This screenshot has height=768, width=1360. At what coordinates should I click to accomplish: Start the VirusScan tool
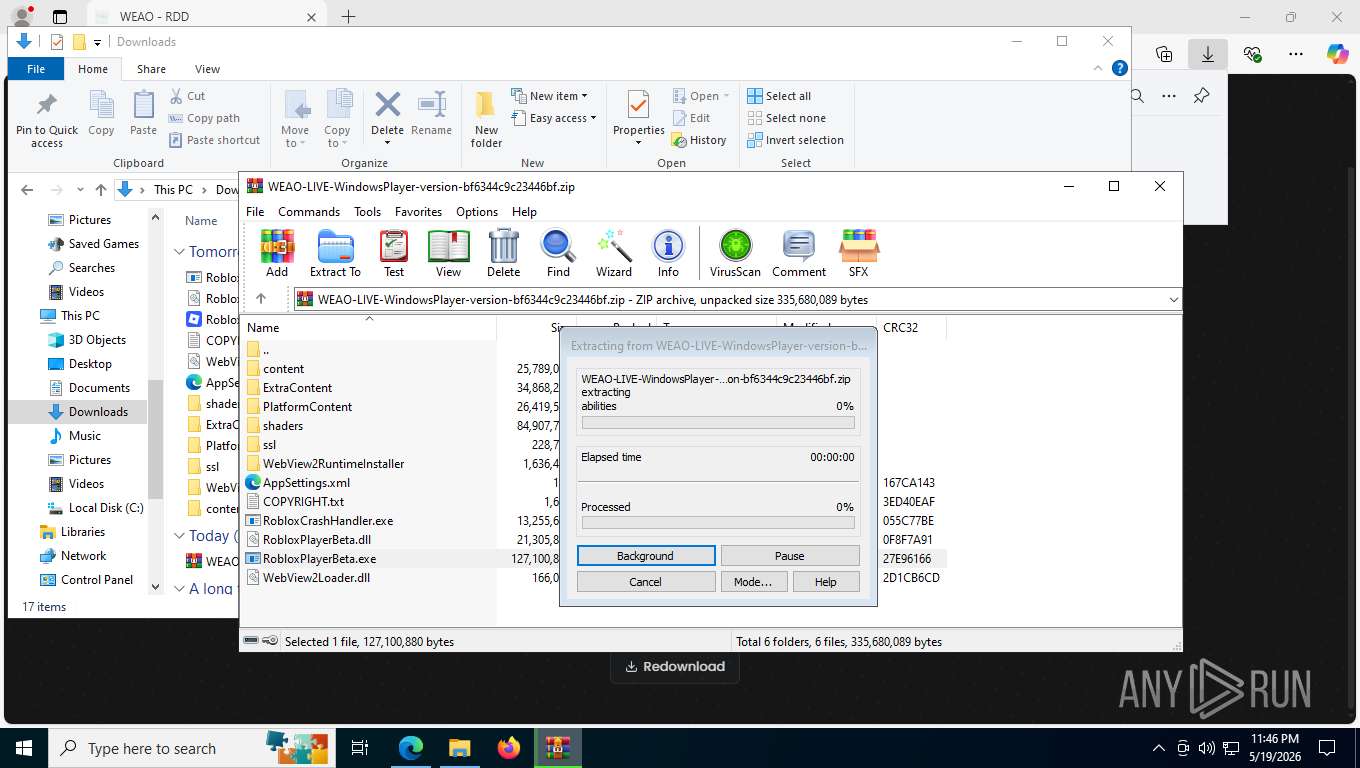point(735,253)
